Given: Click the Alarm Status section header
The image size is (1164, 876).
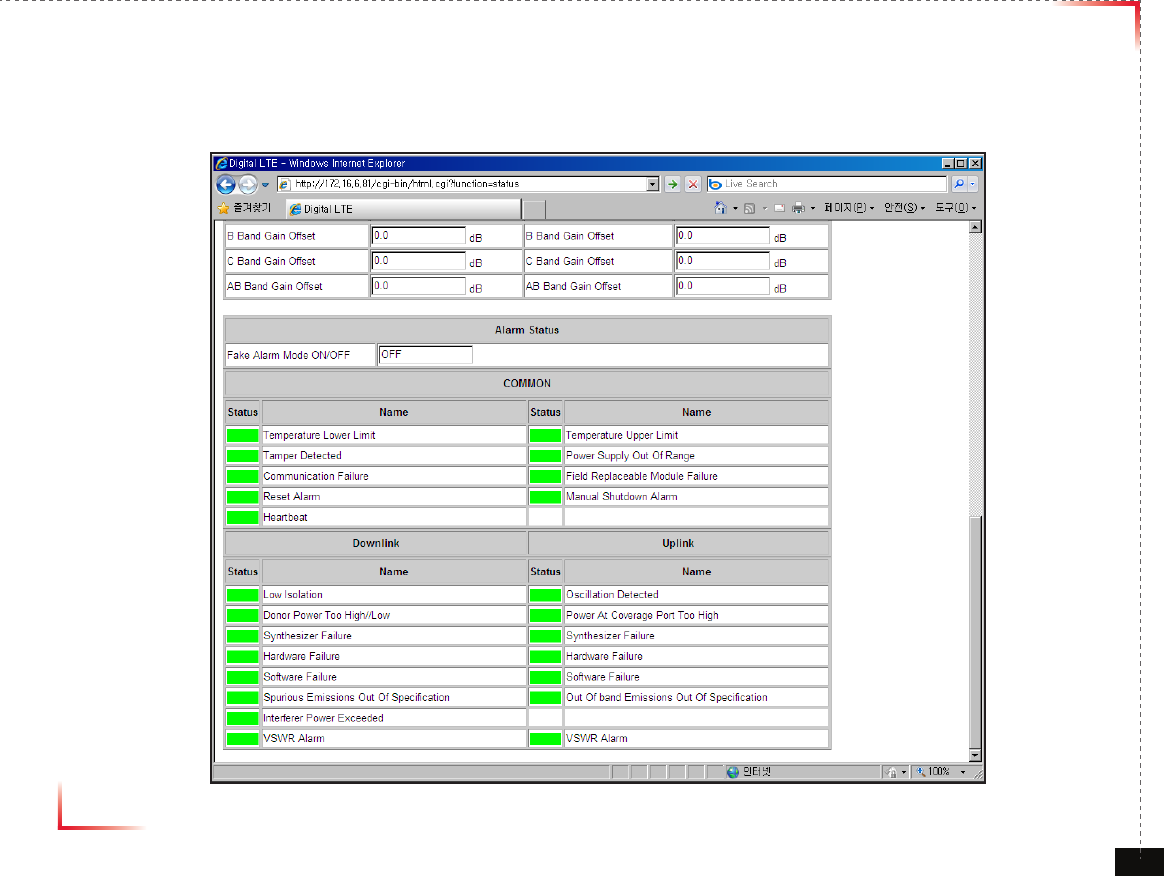Looking at the screenshot, I should click(x=527, y=330).
